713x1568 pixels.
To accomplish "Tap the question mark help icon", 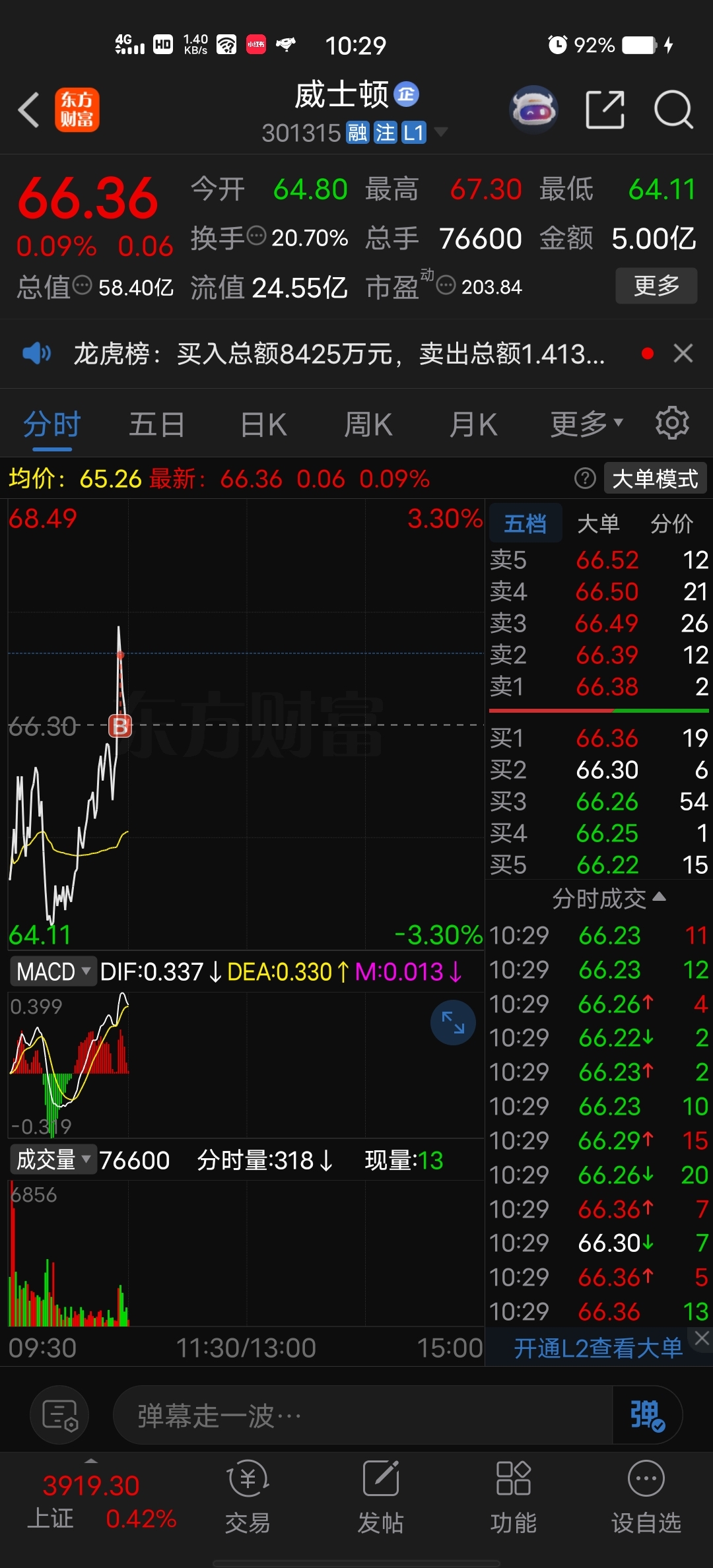I will 585,478.
